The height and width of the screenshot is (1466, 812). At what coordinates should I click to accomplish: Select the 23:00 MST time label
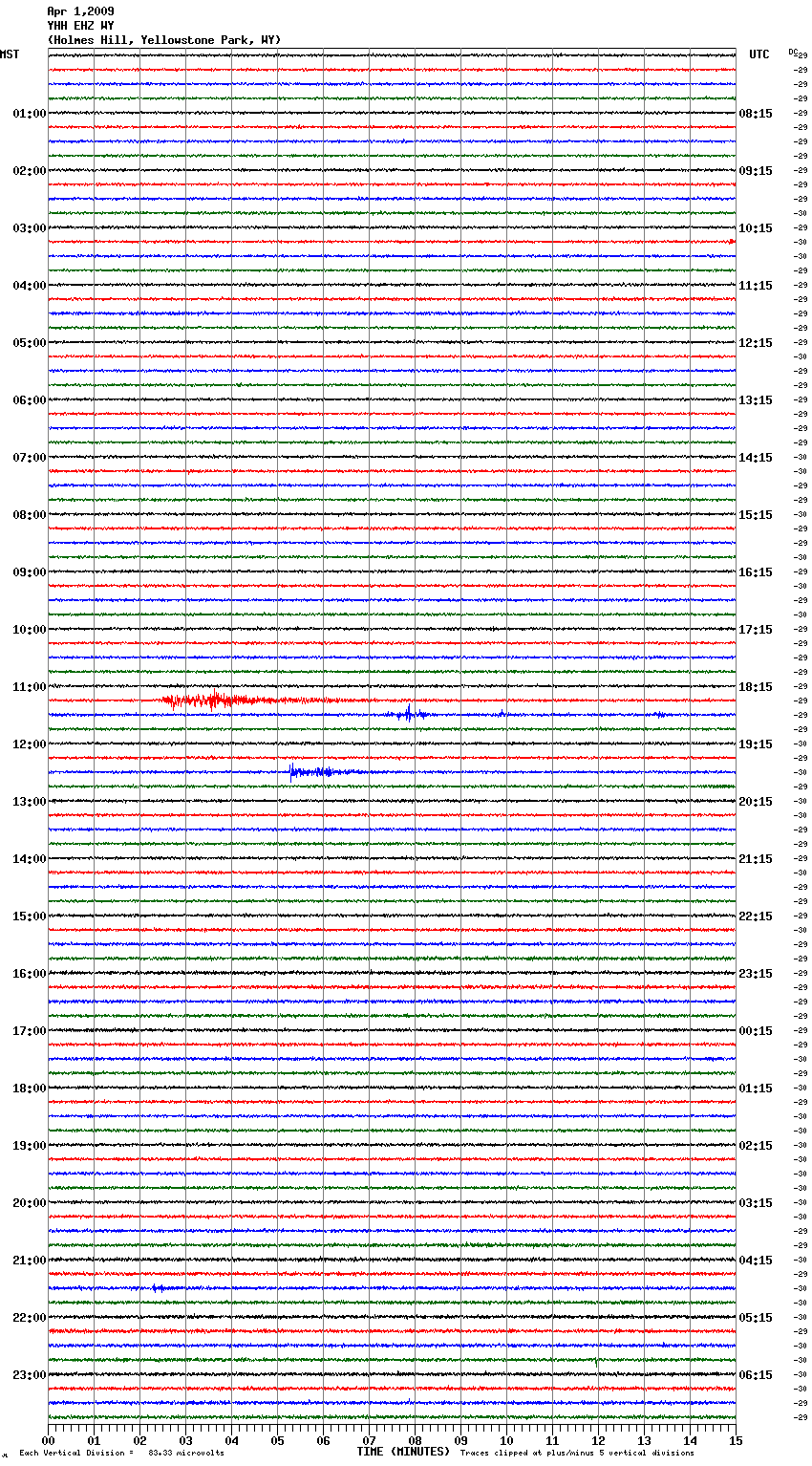[30, 1375]
